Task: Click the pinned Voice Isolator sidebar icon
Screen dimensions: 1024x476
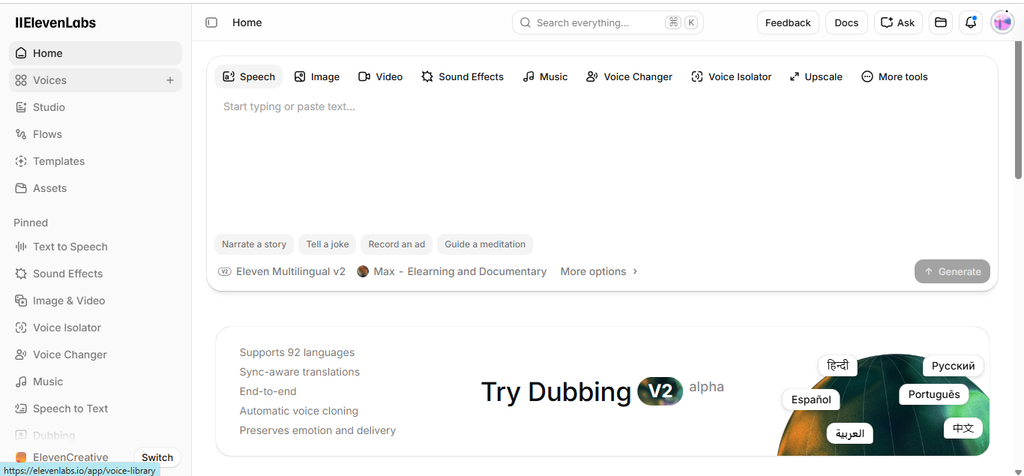Action: tap(21, 328)
